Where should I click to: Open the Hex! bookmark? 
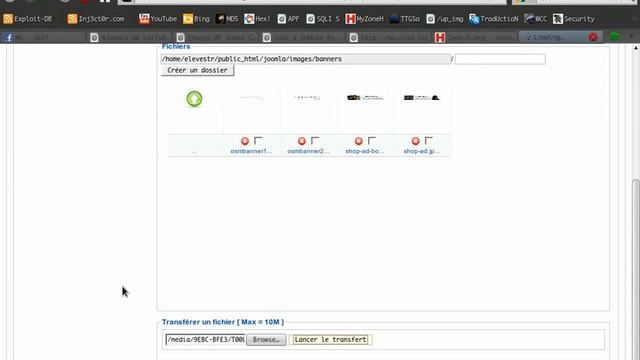coord(257,19)
